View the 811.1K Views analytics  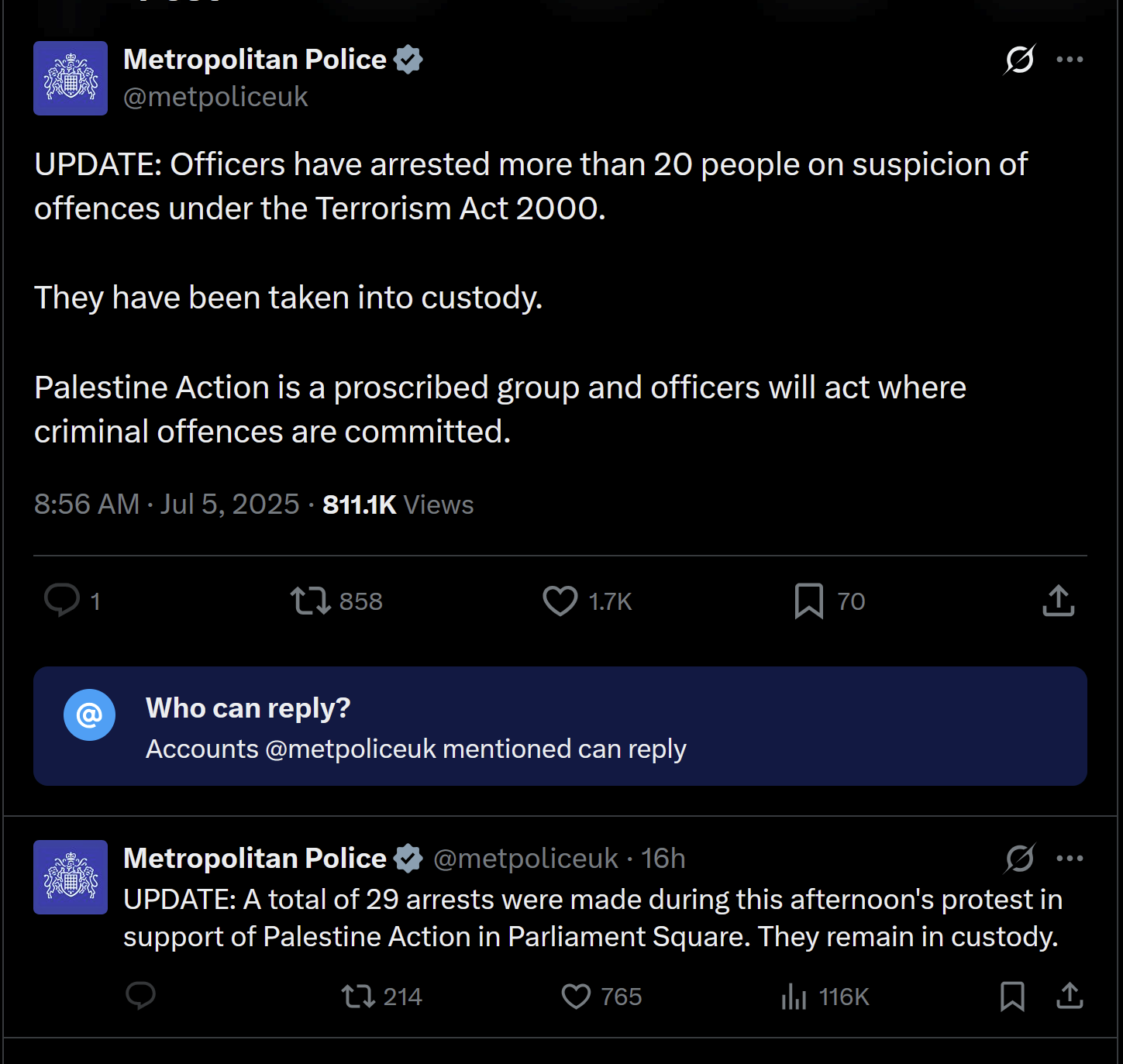(x=398, y=504)
